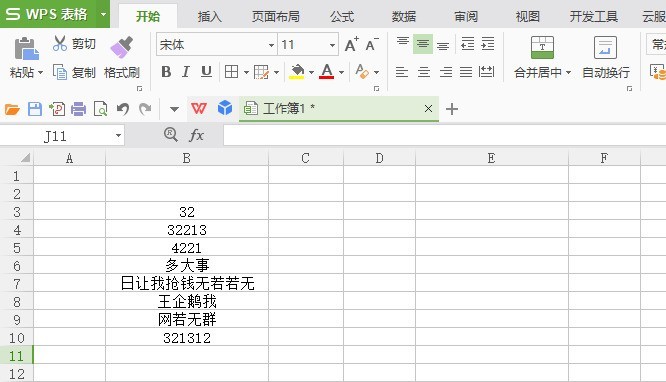Align text to top
This screenshot has width=666, height=382.
click(x=403, y=42)
